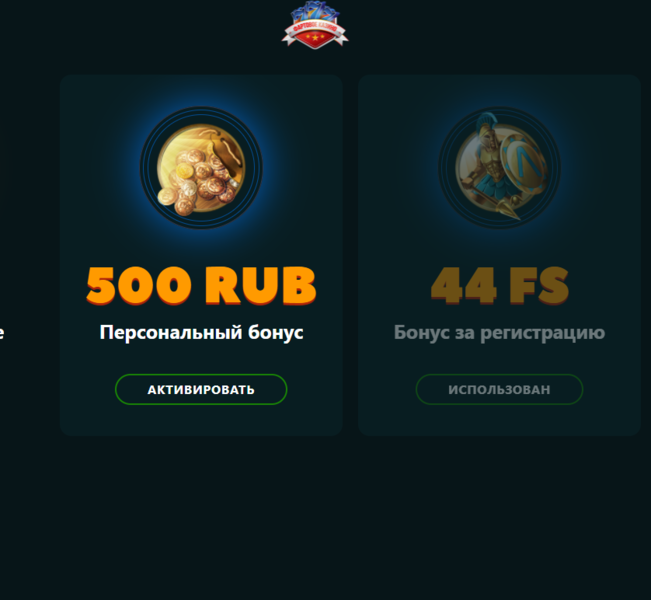Select the Бонус за регистрацию label
Viewport: 651px width, 600px height.
click(x=499, y=333)
